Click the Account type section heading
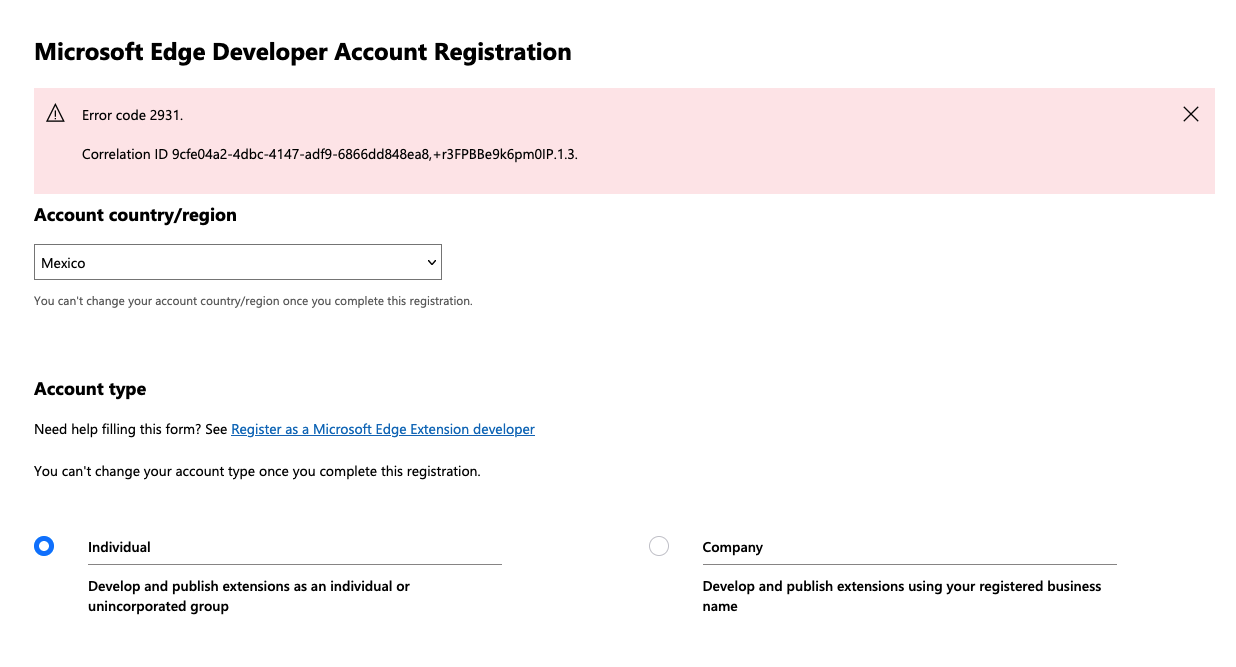 [90, 389]
